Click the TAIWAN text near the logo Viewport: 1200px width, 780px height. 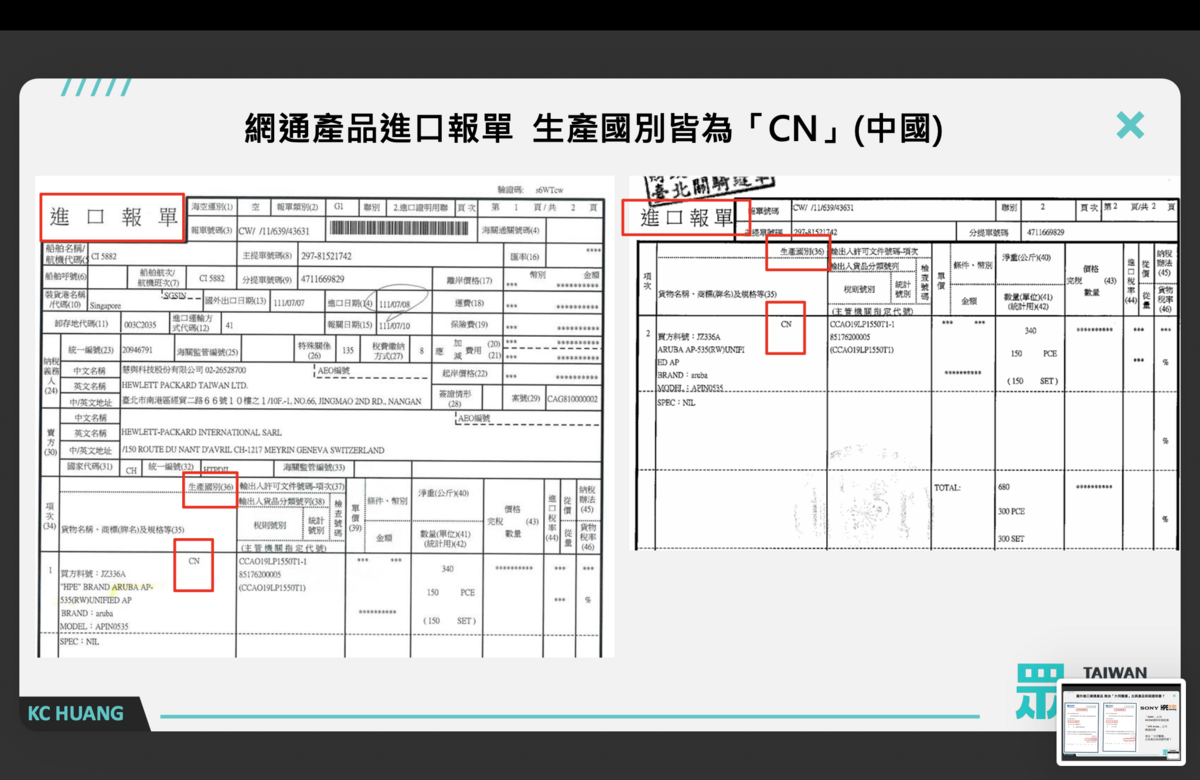click(1114, 672)
